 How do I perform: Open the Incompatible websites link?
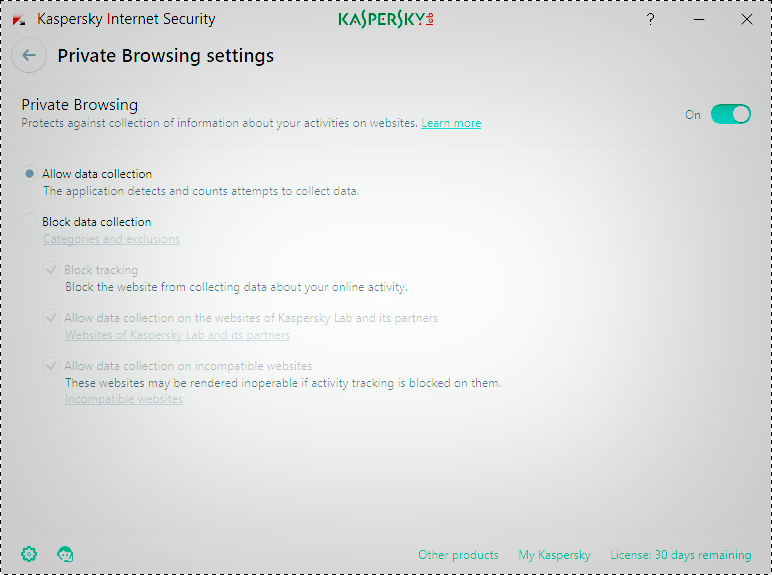(x=124, y=399)
